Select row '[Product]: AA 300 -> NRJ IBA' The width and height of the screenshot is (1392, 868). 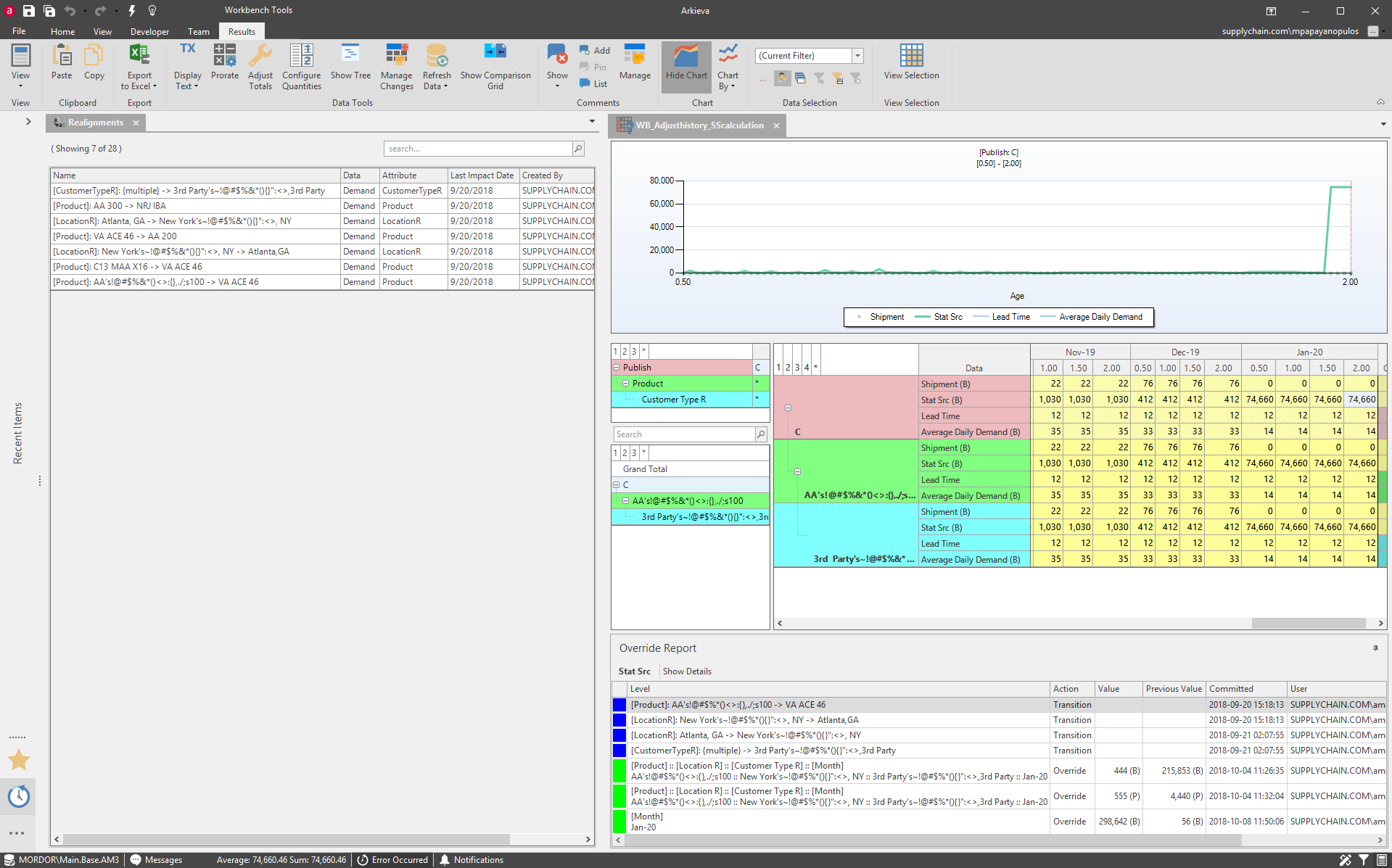click(322, 206)
